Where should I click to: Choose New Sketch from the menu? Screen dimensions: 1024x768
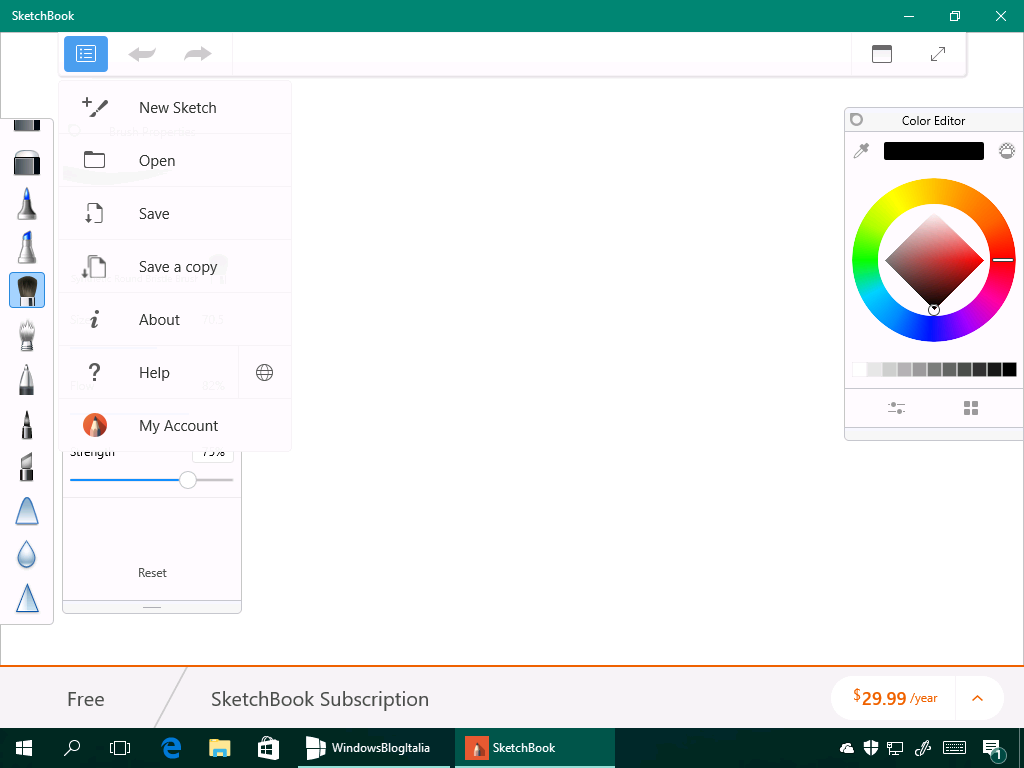pos(175,107)
